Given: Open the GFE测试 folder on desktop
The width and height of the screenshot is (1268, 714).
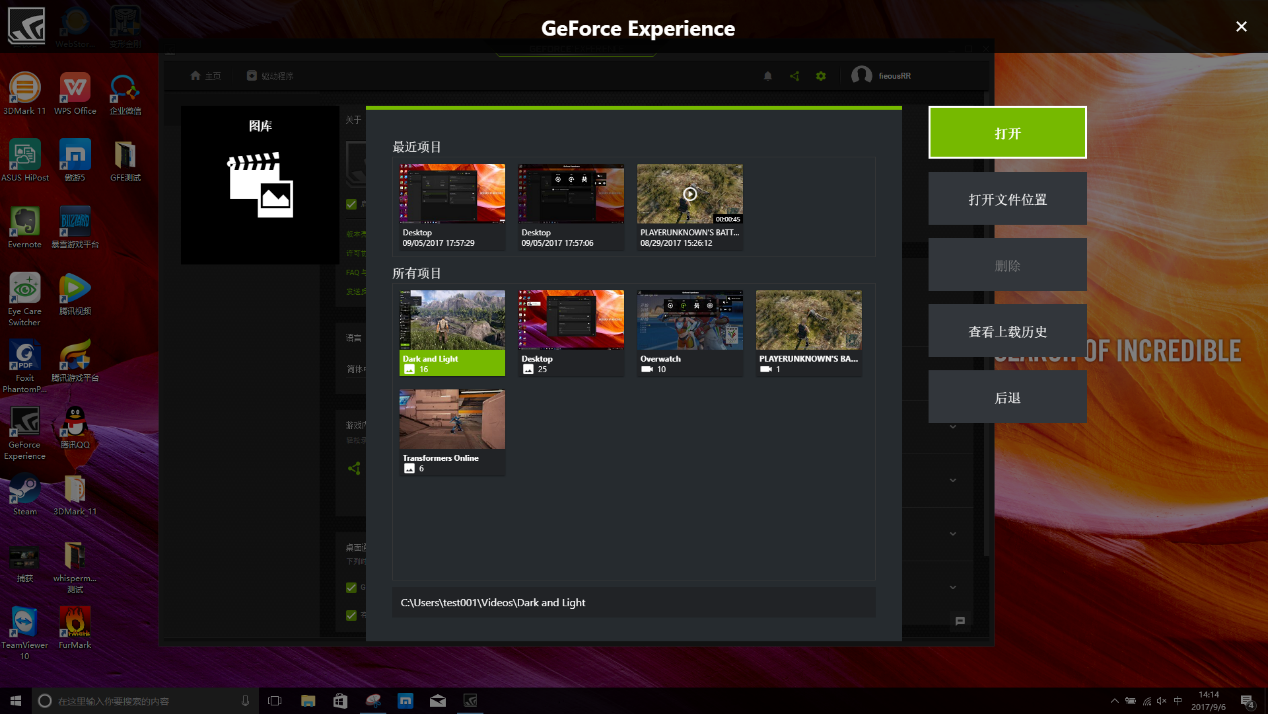Looking at the screenshot, I should point(125,160).
